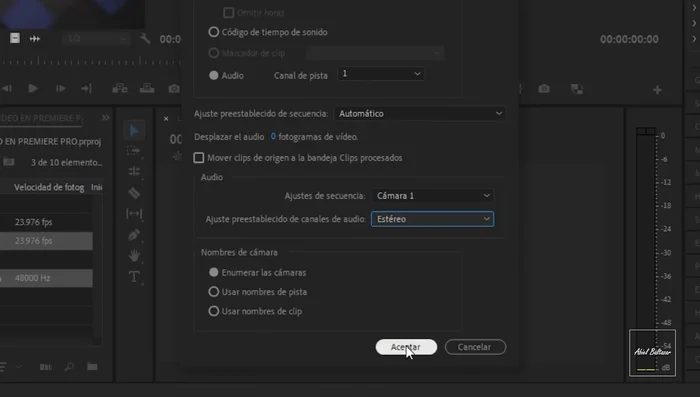Confirm dialog with Aceptar button
The image size is (700, 397).
pyautogui.click(x=406, y=347)
